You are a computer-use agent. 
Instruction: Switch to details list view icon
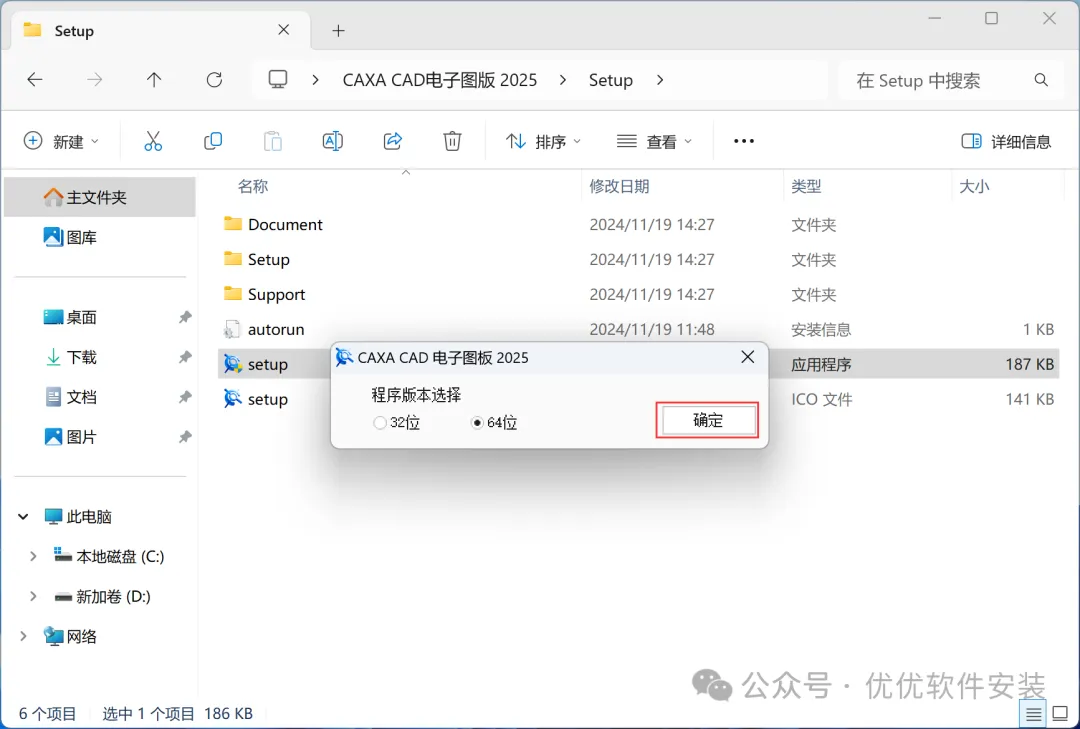tap(1033, 715)
